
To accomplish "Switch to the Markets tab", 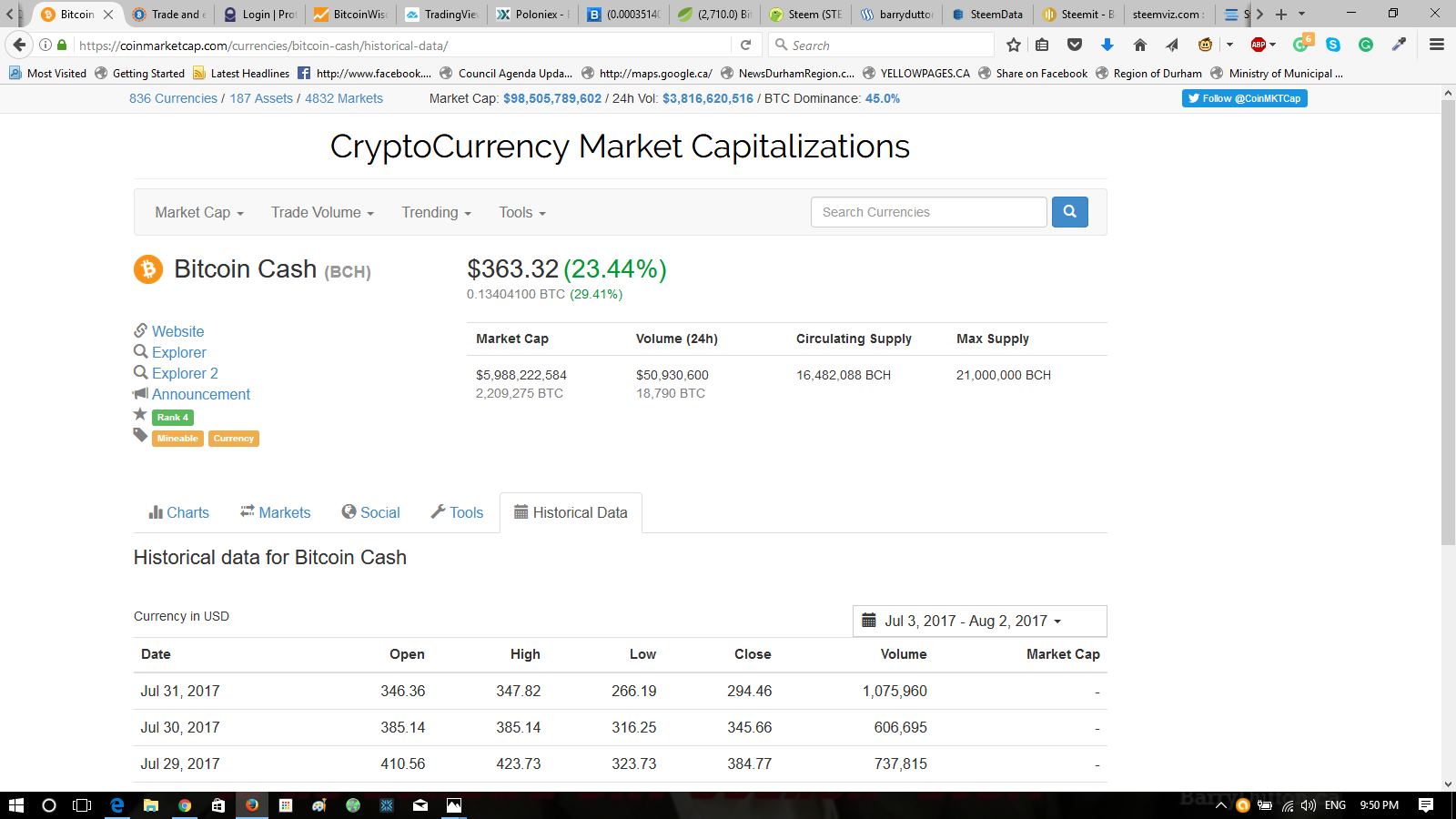I will pyautogui.click(x=276, y=512).
